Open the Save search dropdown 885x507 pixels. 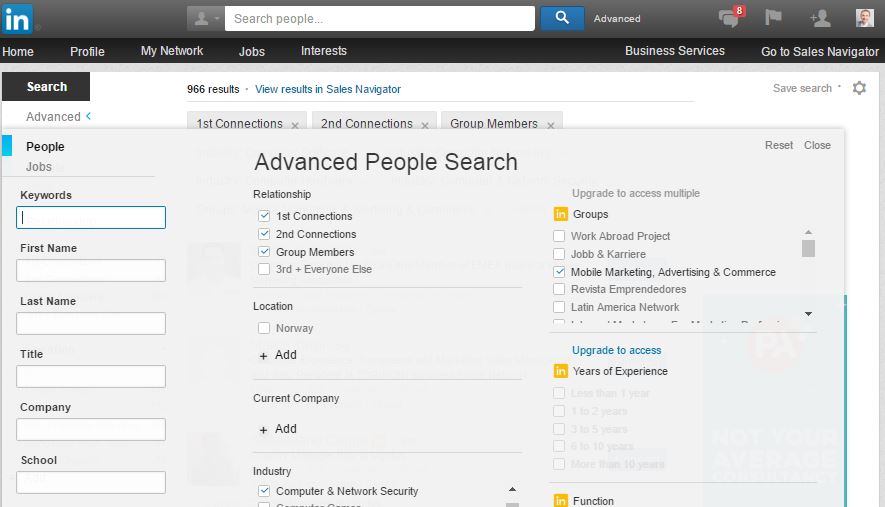(807, 88)
